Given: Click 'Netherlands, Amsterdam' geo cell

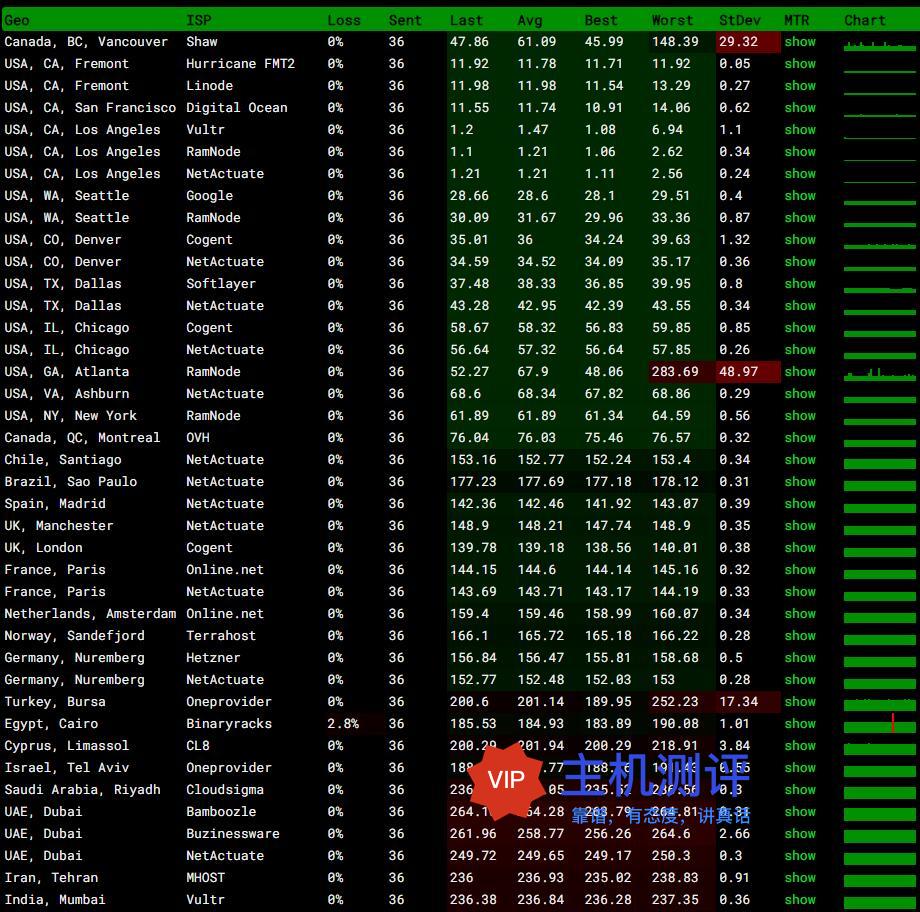Looking at the screenshot, I should [90, 614].
